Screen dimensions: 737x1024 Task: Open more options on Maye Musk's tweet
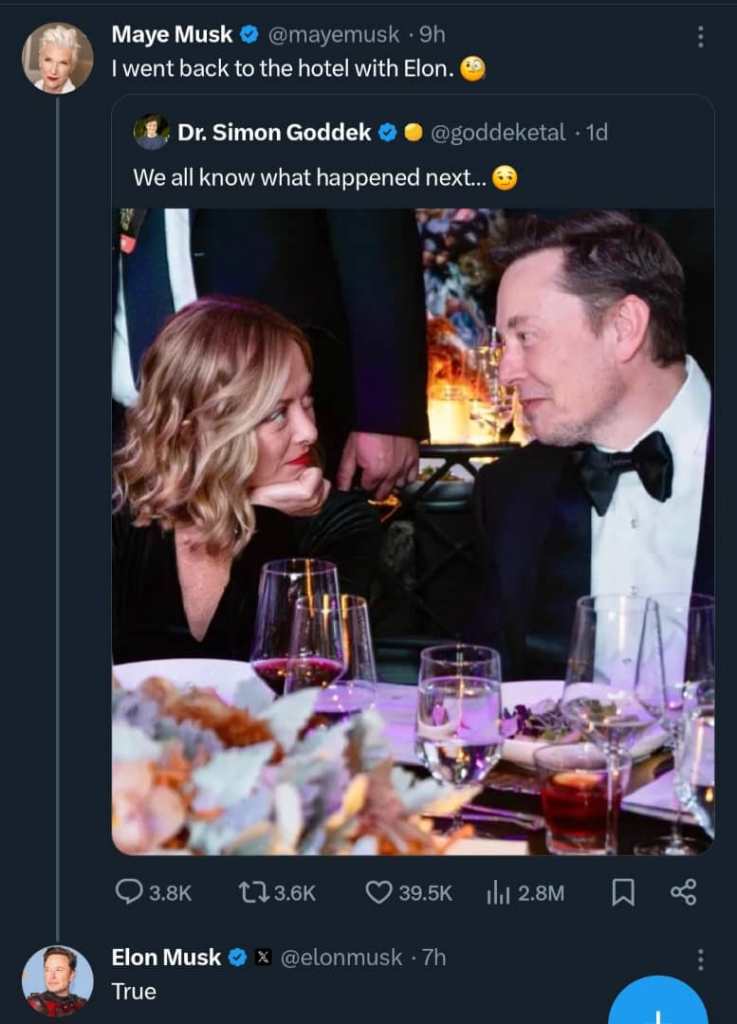(x=700, y=36)
